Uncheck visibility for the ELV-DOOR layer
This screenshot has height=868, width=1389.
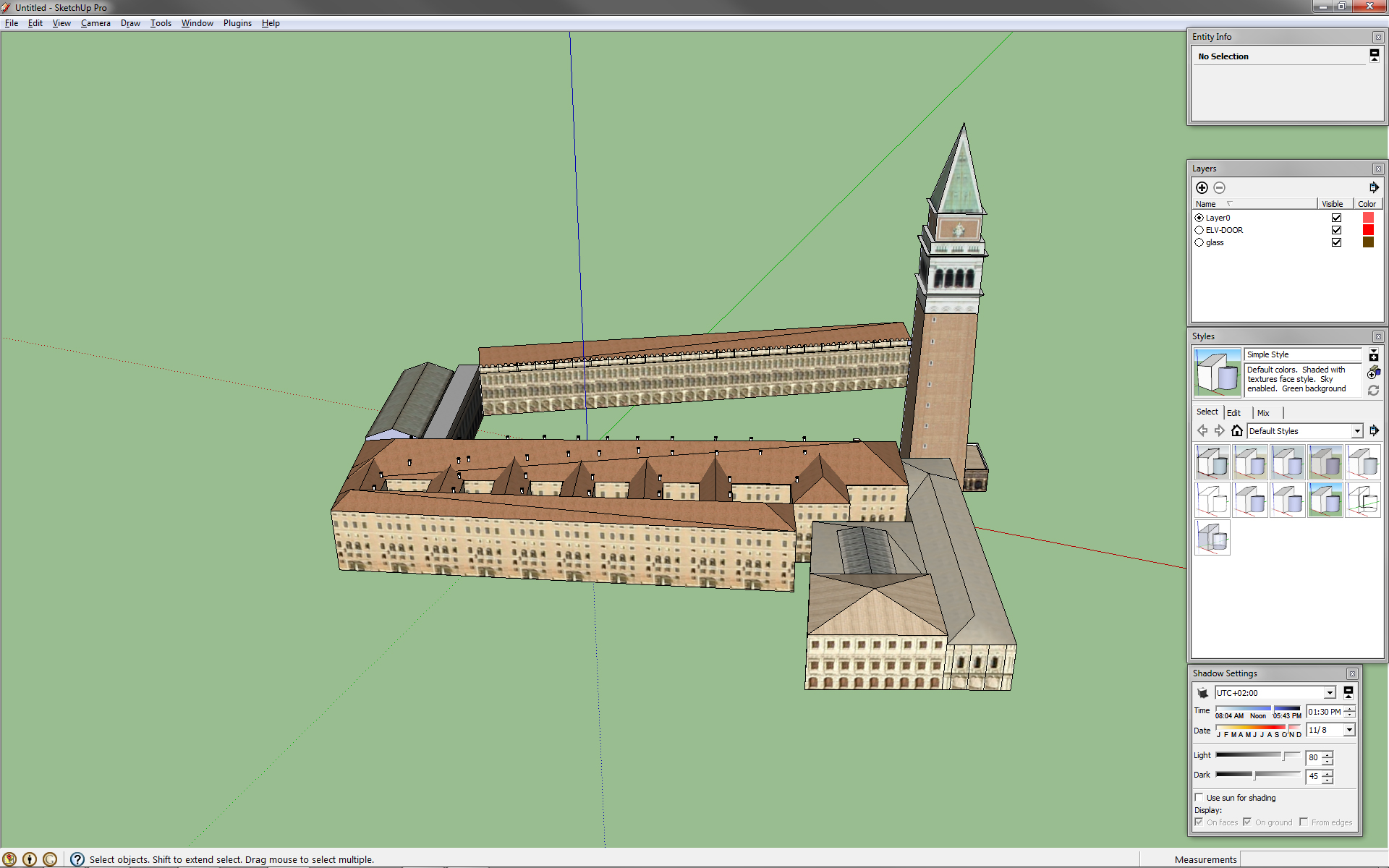coord(1336,230)
